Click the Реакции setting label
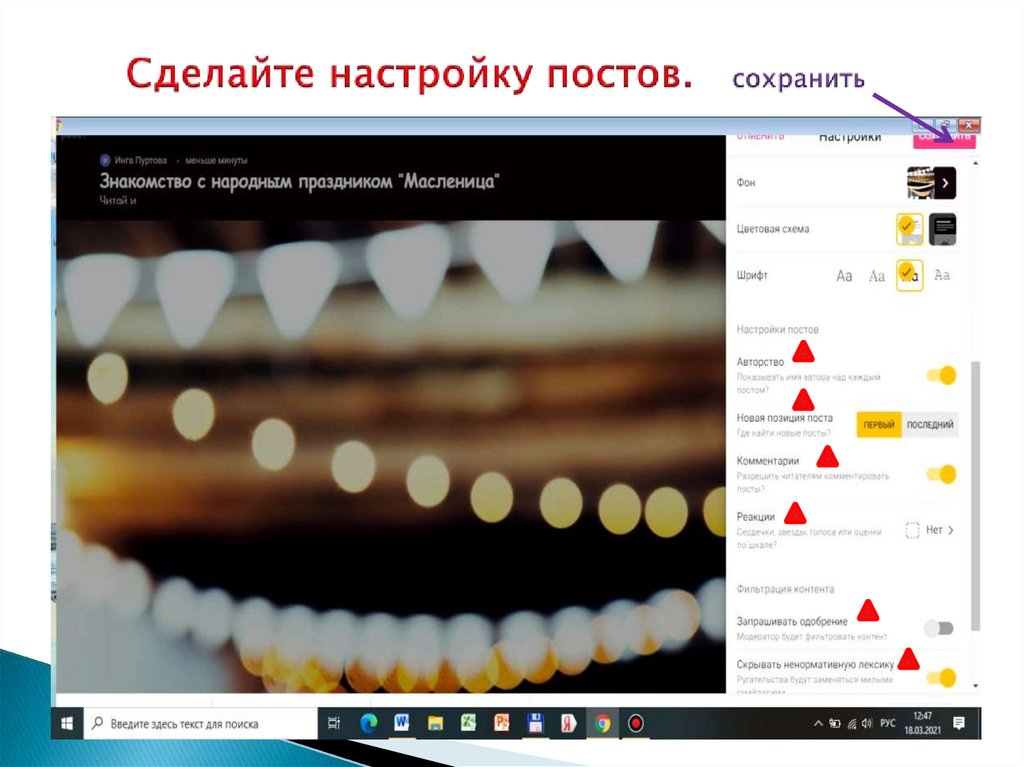 (756, 517)
